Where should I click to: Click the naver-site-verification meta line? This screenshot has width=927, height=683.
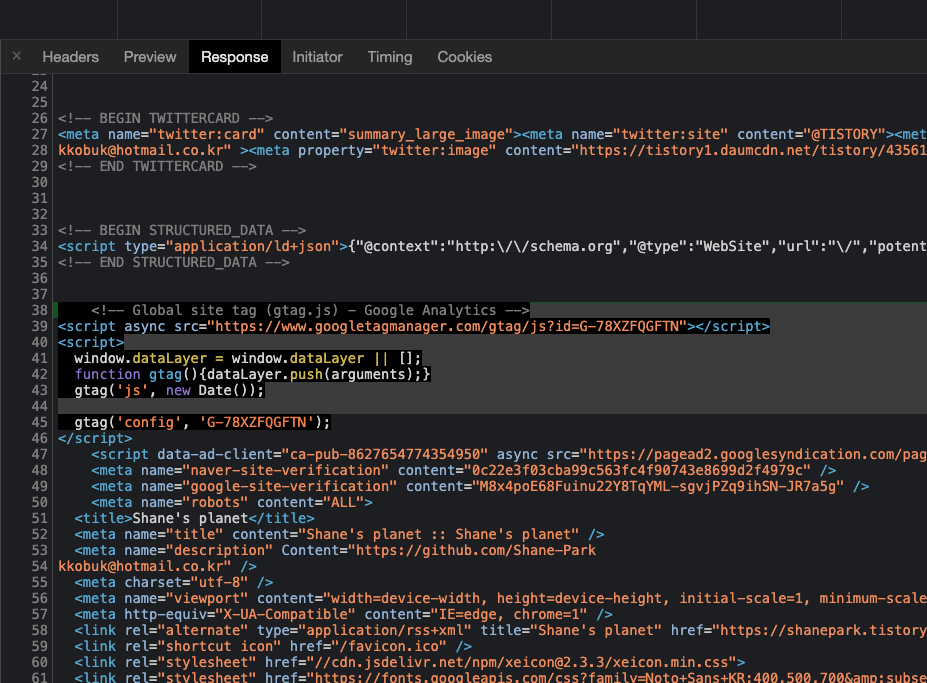pos(464,470)
